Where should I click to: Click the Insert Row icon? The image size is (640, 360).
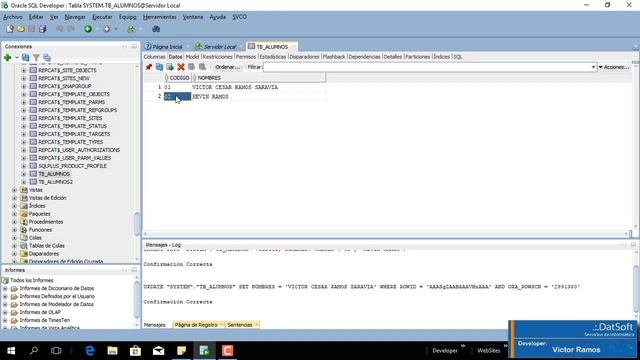pos(170,67)
